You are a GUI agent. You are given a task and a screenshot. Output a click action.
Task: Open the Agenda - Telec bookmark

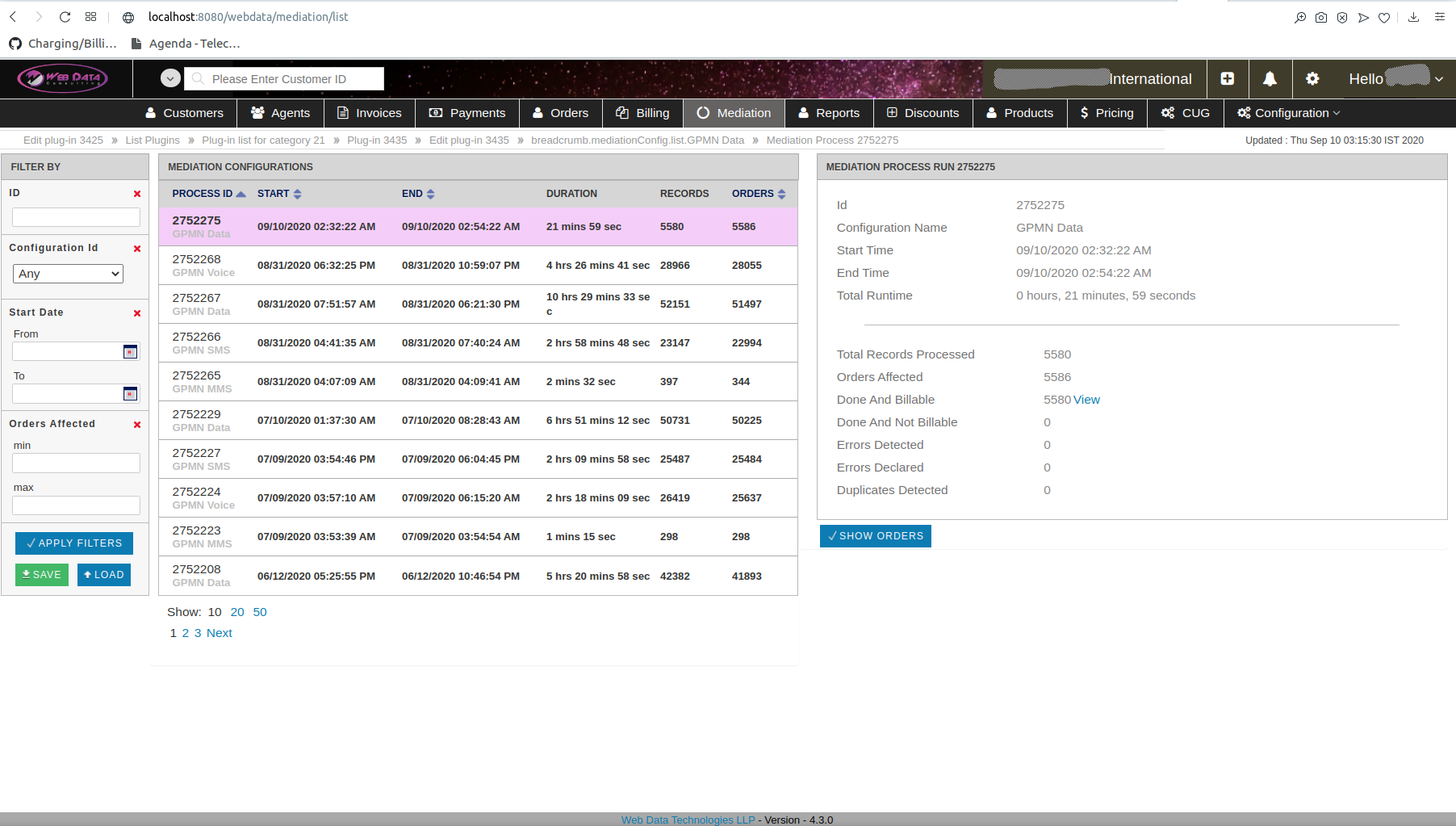point(185,44)
